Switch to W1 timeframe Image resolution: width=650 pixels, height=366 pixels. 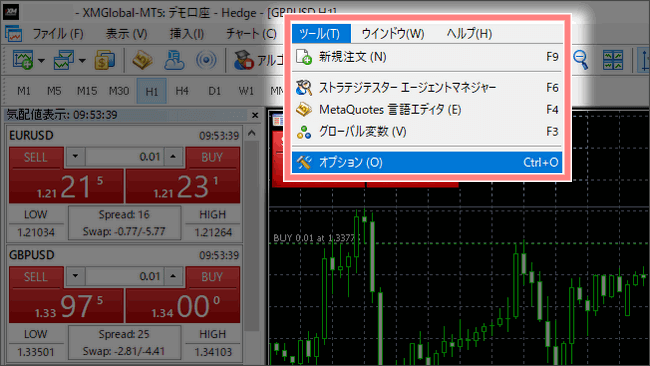tap(246, 91)
